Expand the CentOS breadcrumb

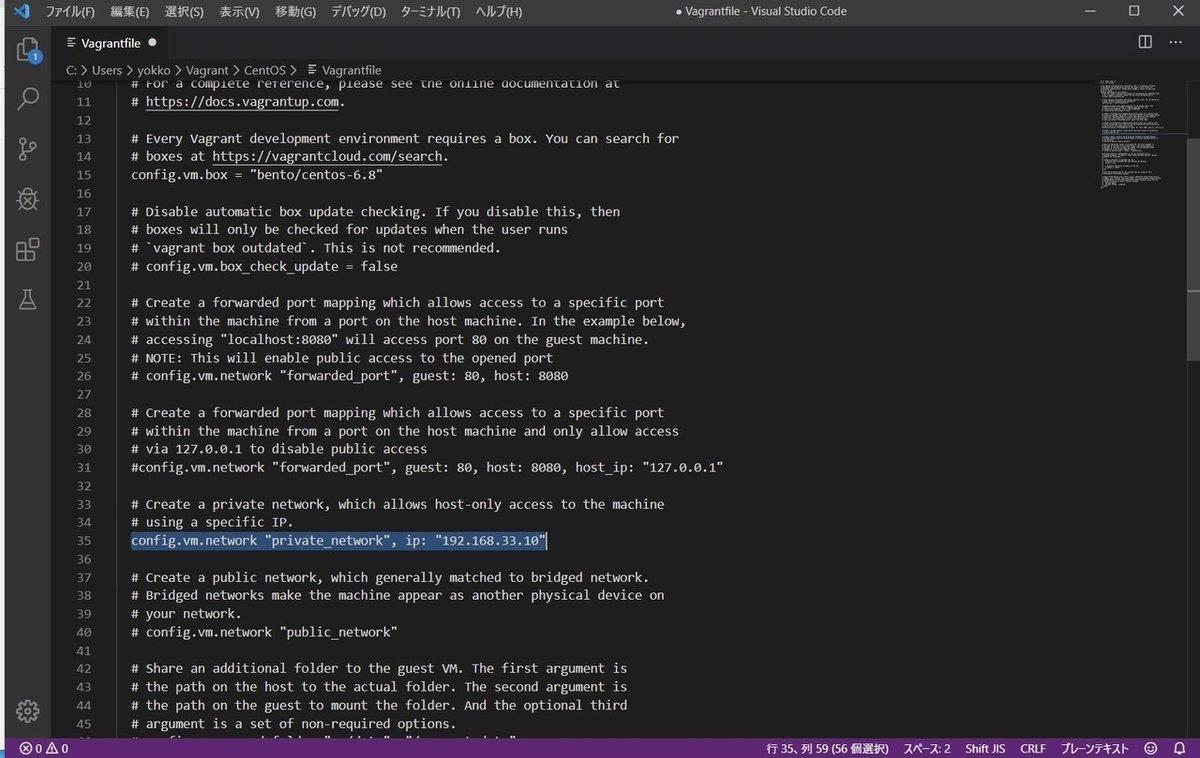click(265, 70)
